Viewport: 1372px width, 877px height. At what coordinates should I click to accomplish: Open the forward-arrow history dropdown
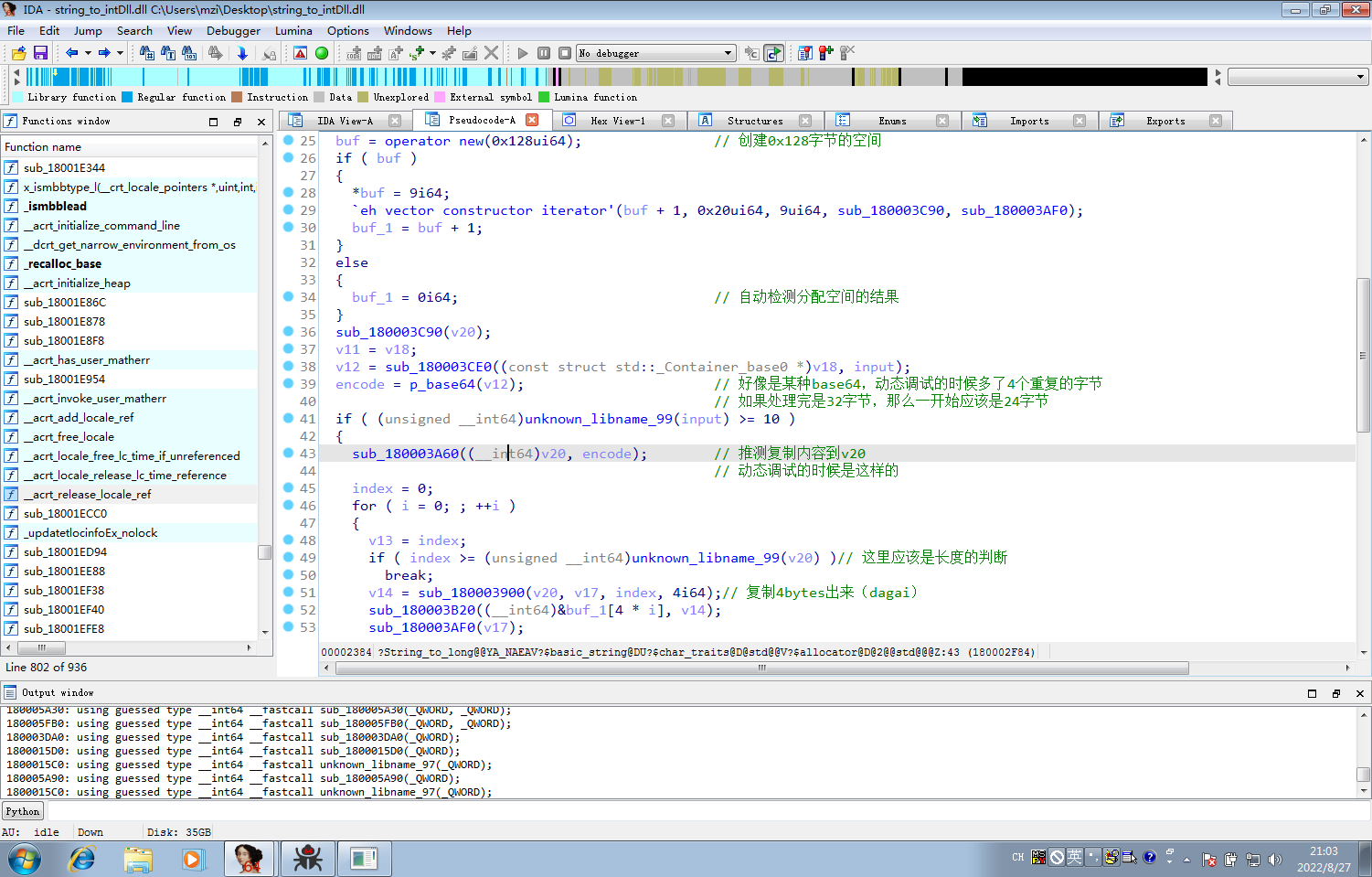120,53
